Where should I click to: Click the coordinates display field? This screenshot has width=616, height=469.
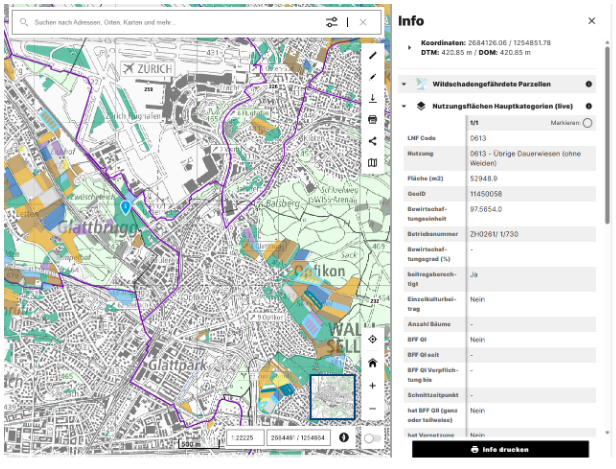[x=298, y=438]
